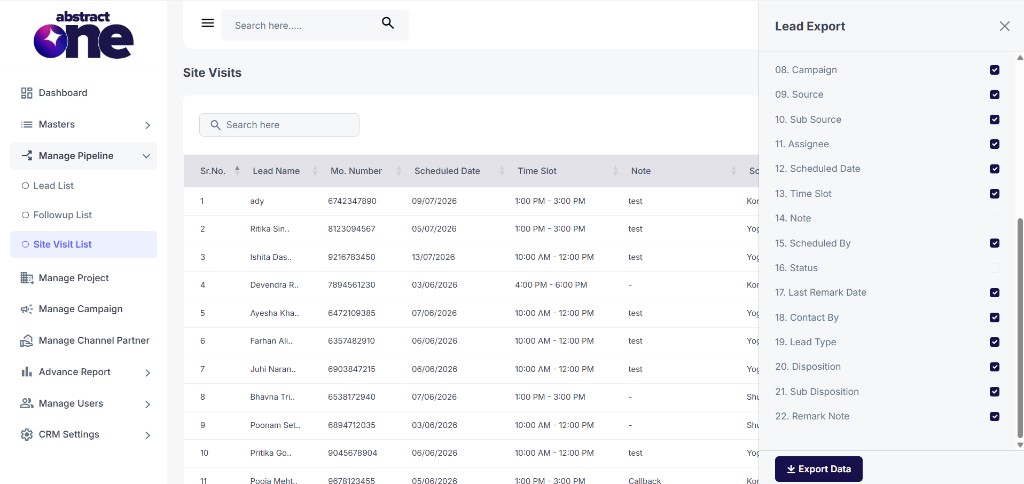Uncheck the 11. Assignee checkbox
The width and height of the screenshot is (1024, 484).
pos(994,144)
